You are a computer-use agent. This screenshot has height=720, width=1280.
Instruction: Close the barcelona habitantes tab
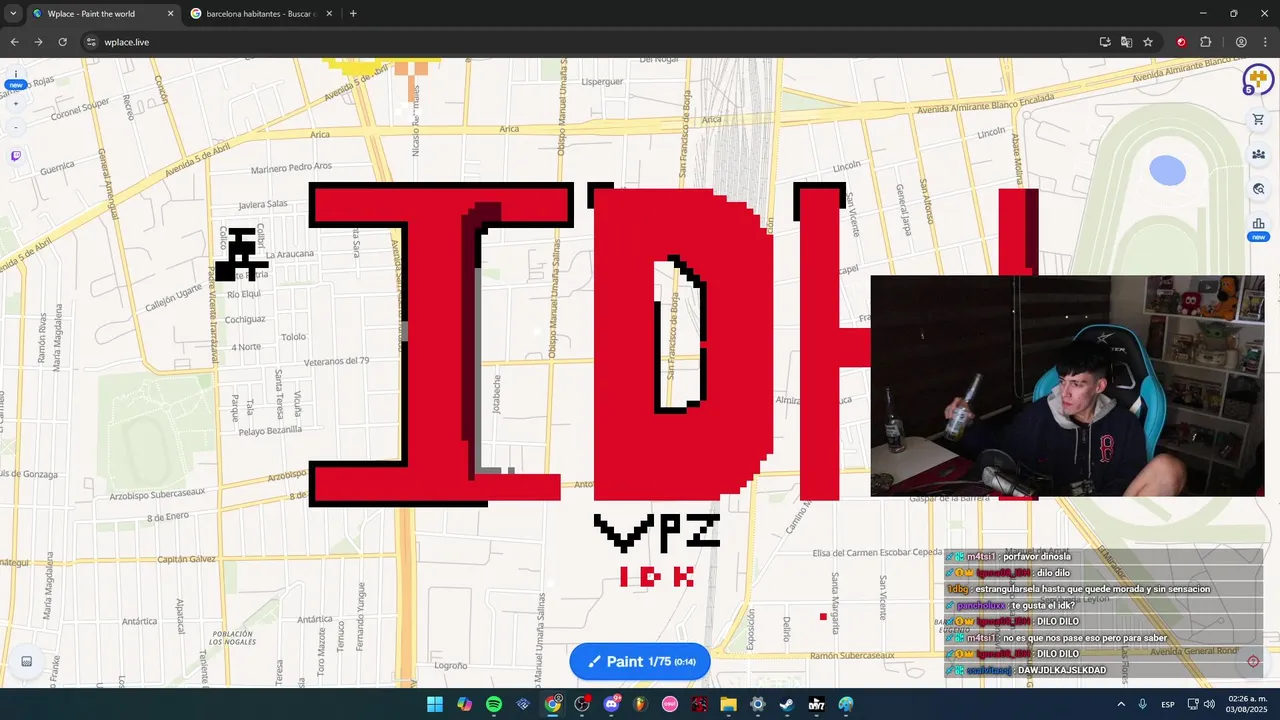329,14
